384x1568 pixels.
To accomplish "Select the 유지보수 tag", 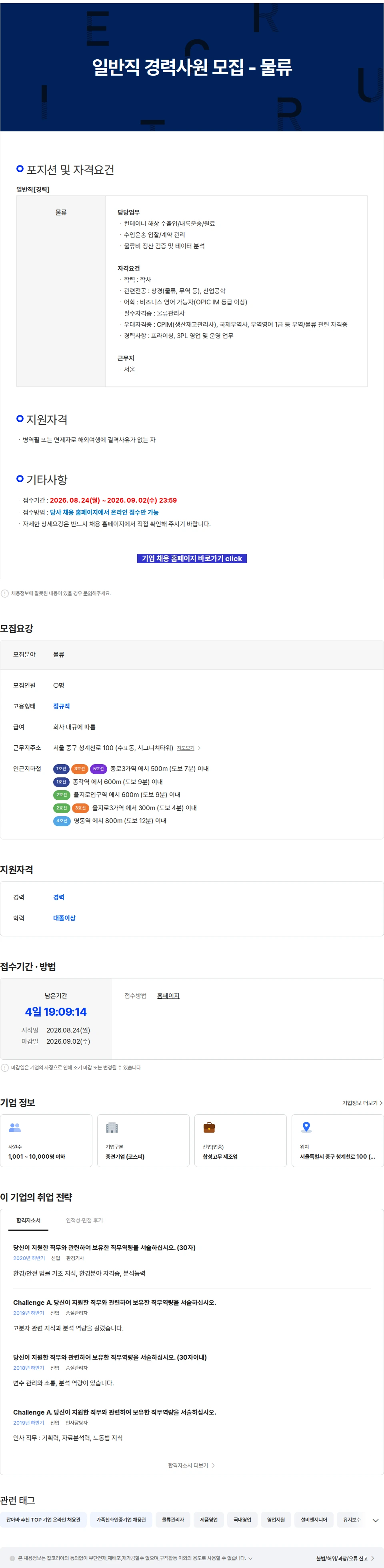I will click(352, 1520).
